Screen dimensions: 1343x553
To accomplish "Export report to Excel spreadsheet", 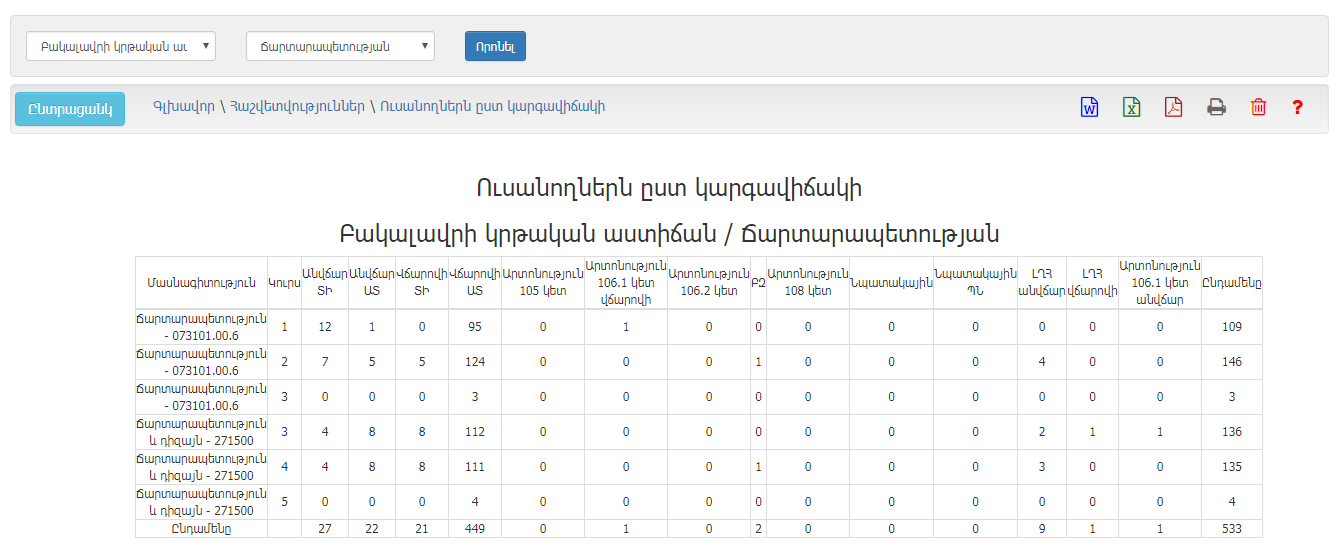I will click(1131, 107).
